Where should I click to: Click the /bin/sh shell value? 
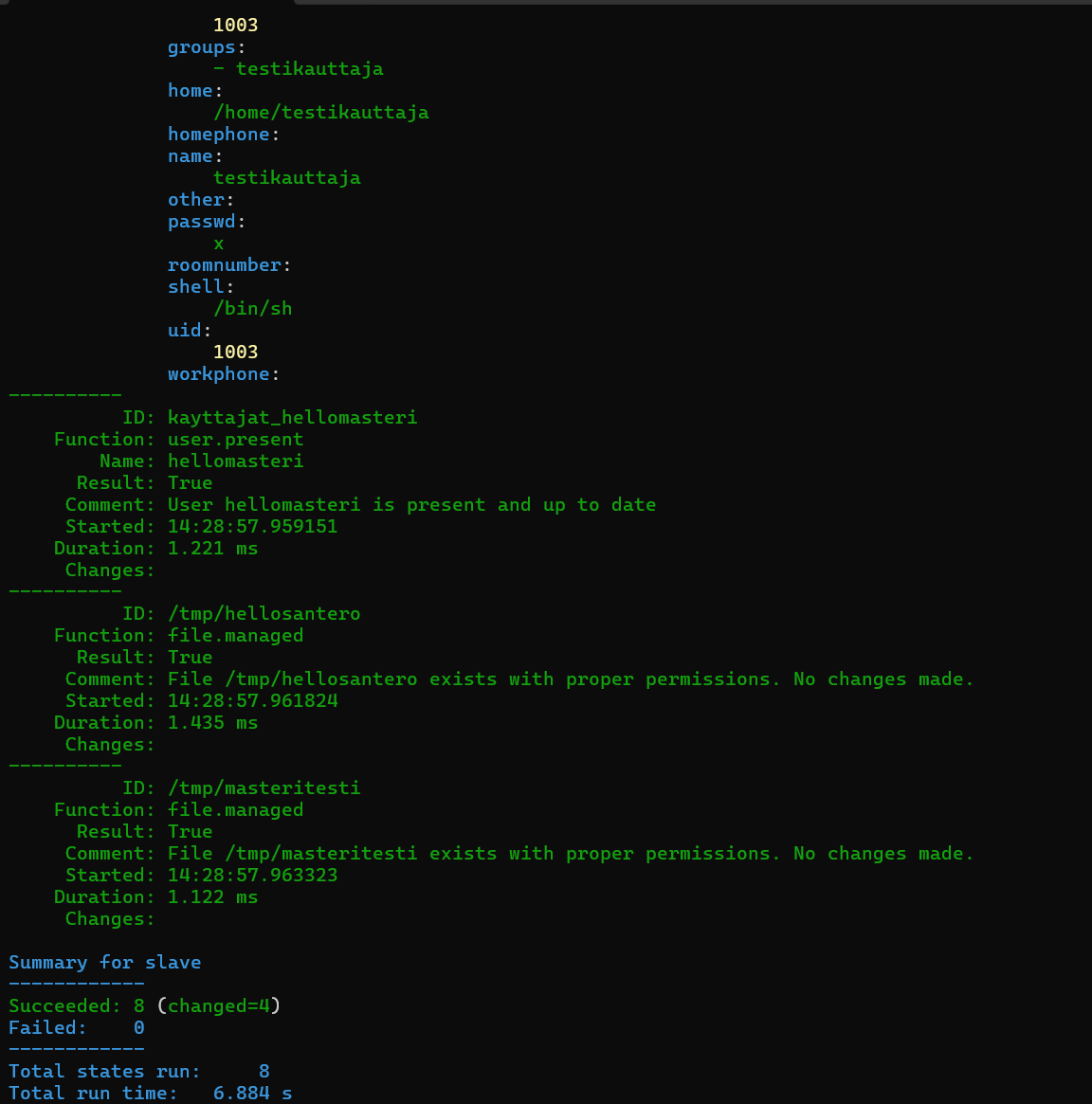click(252, 308)
